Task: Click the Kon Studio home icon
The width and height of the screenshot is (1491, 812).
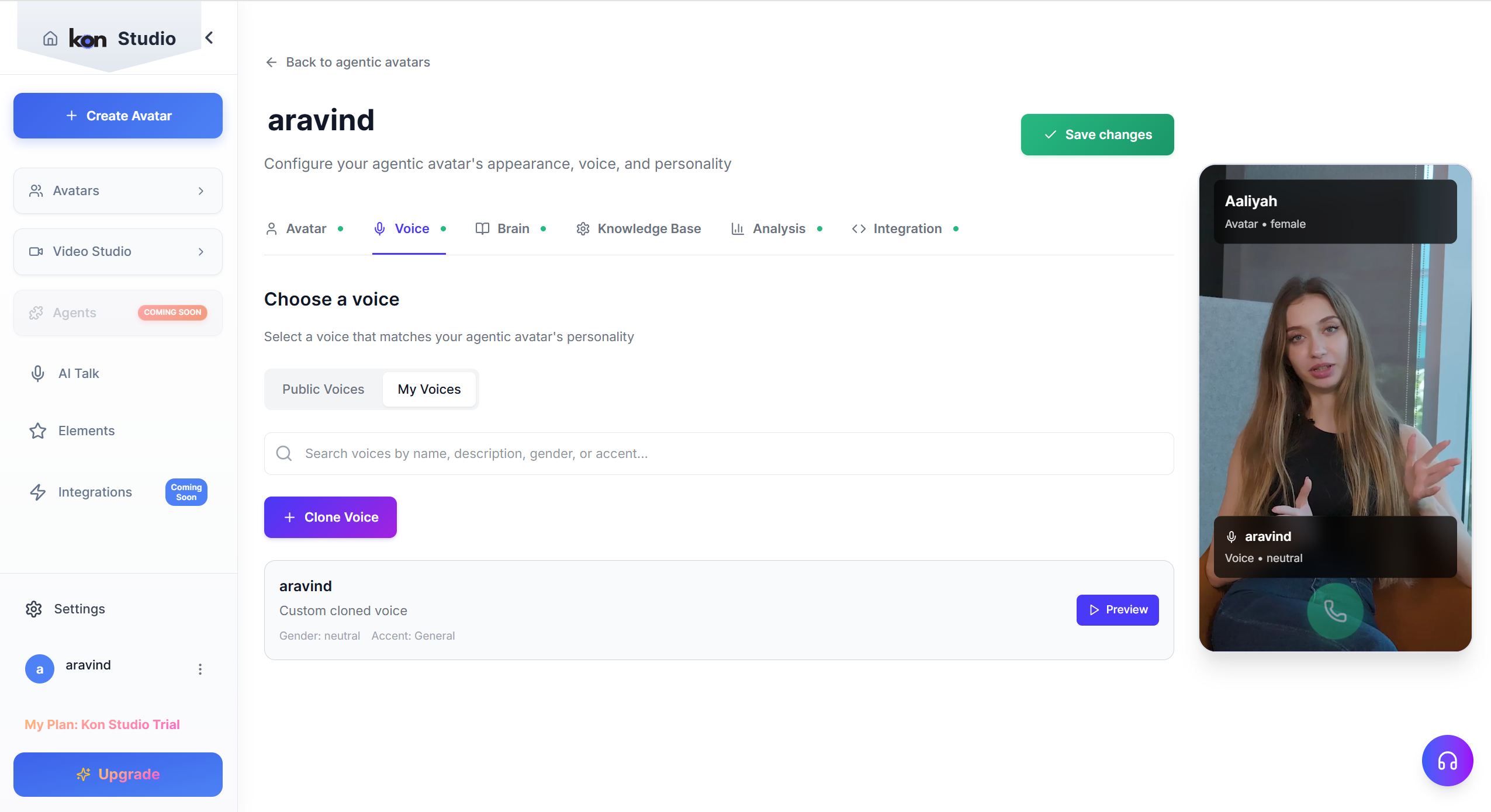Action: [50, 37]
